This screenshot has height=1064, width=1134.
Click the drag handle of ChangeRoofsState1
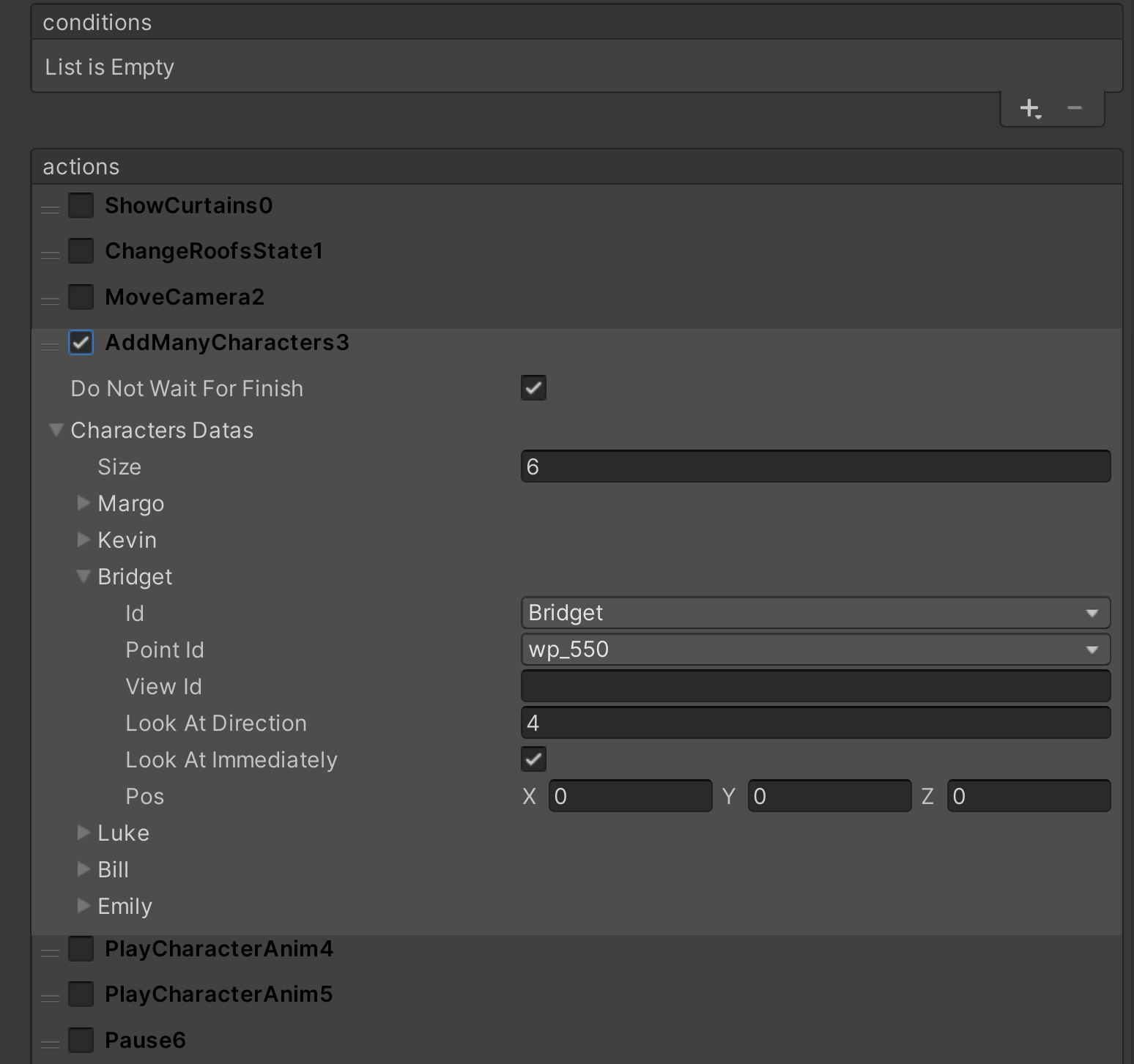point(50,255)
